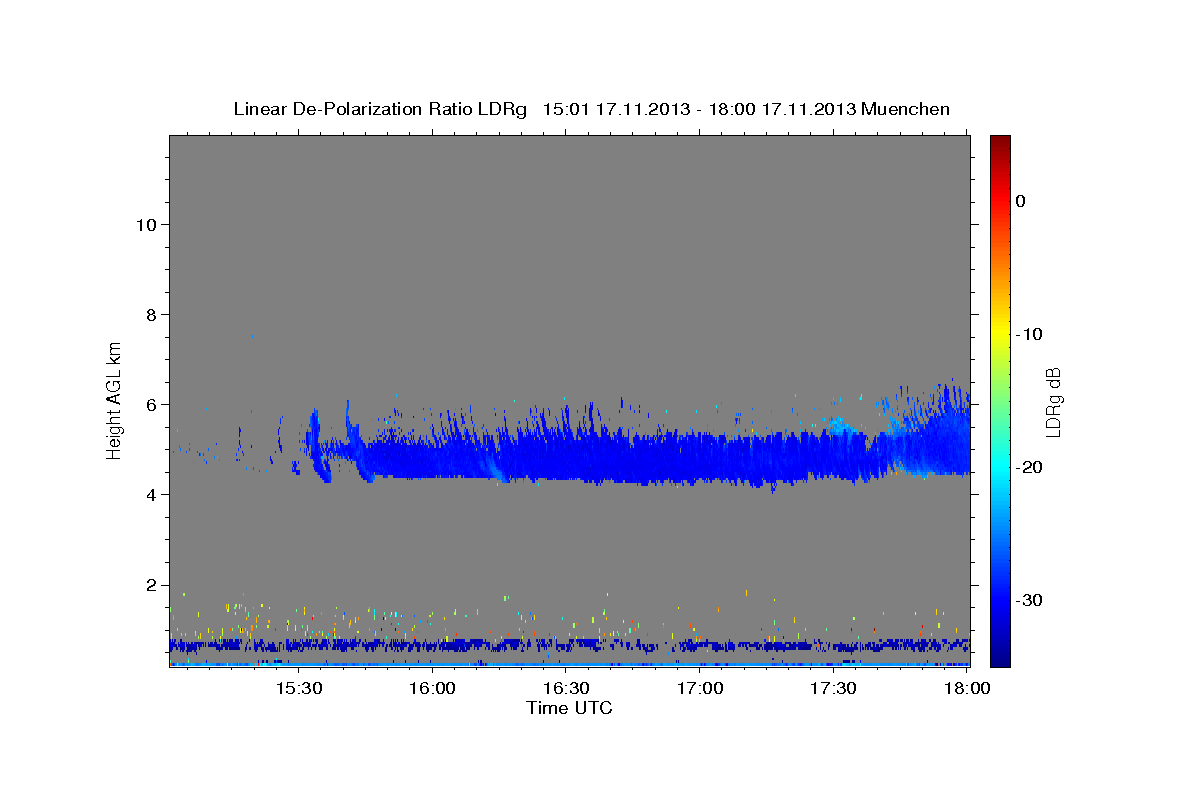Click the 'Muenchen' location in the title
This screenshot has height=800, width=1200.
[x=906, y=109]
